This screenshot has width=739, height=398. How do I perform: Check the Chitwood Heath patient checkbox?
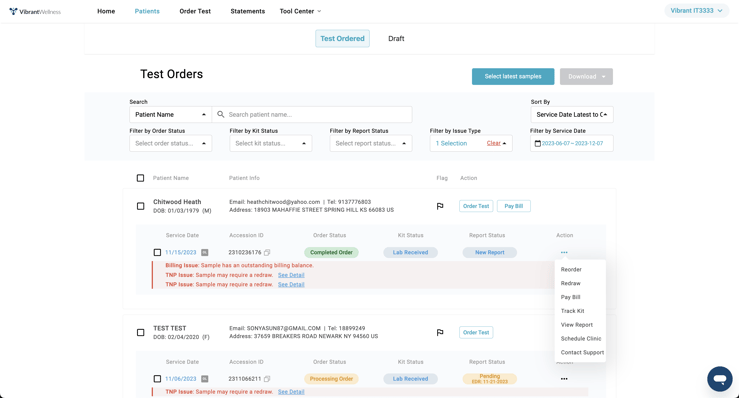coord(140,206)
